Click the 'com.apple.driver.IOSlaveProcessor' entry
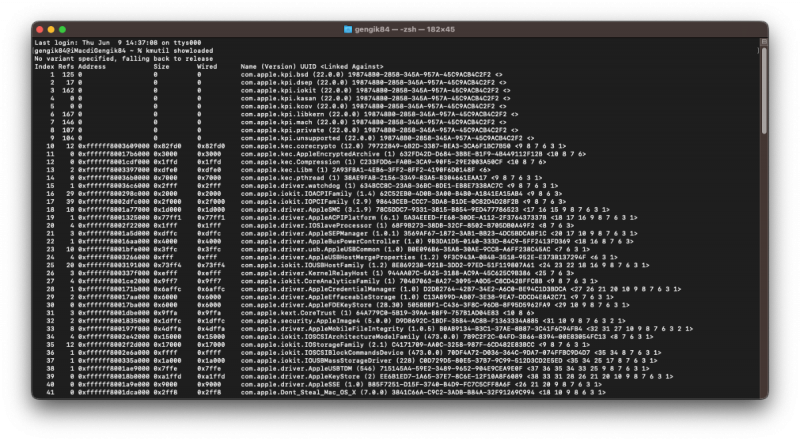 coord(306,226)
